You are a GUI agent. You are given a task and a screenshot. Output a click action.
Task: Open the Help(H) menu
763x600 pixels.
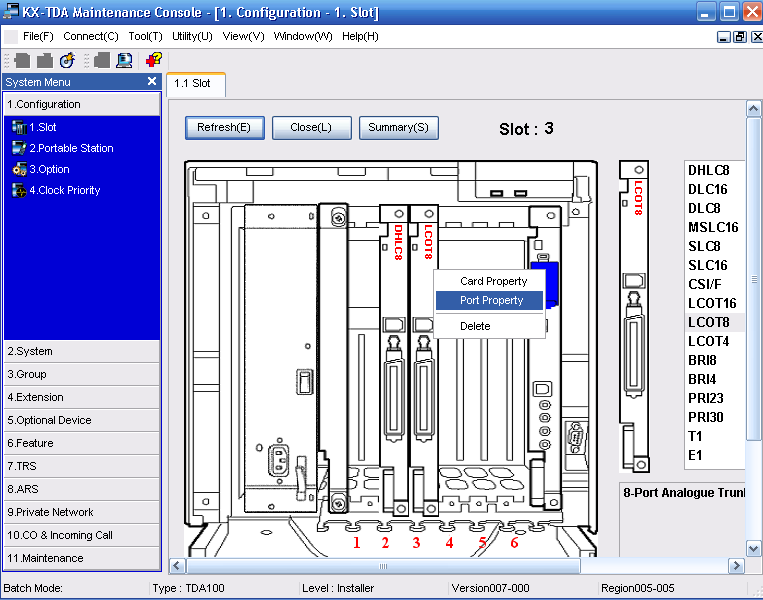[x=360, y=36]
